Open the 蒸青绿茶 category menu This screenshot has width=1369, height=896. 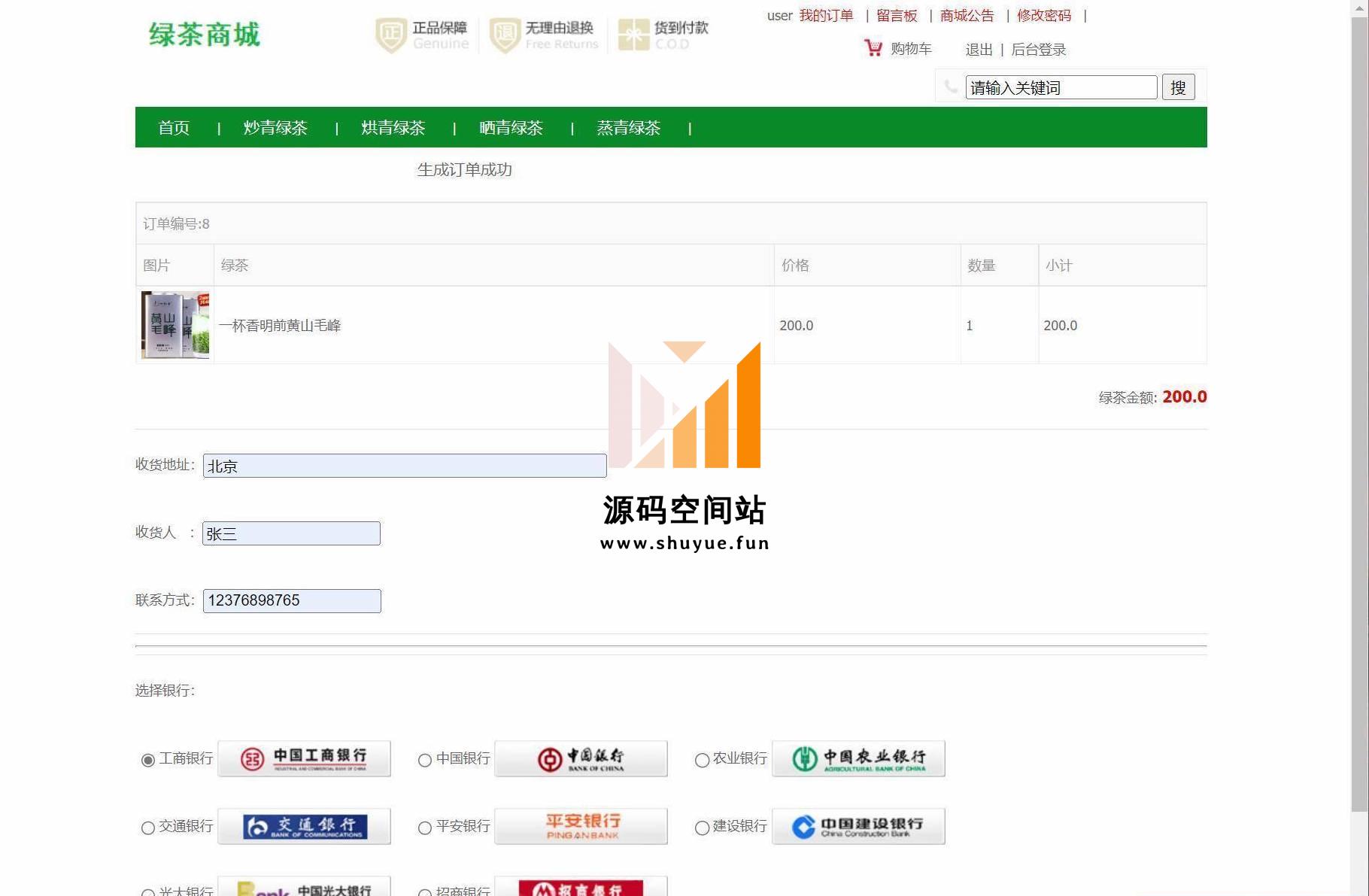pos(628,128)
